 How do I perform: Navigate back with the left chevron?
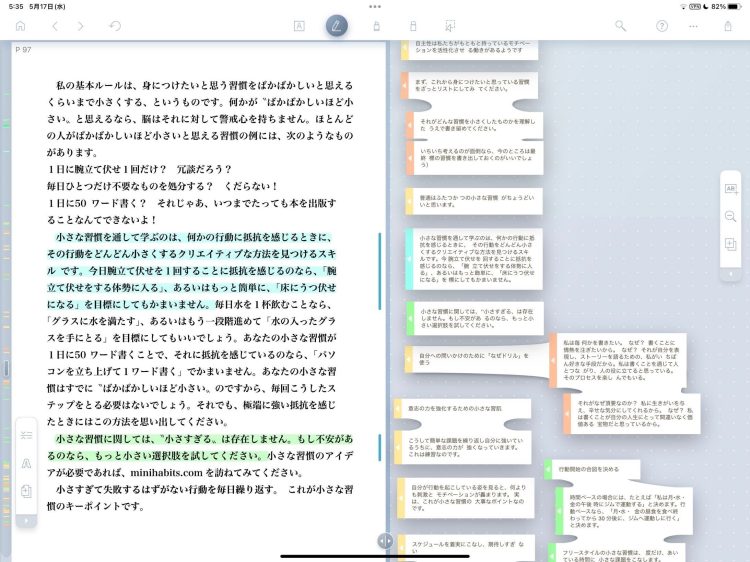pyautogui.click(x=55, y=26)
